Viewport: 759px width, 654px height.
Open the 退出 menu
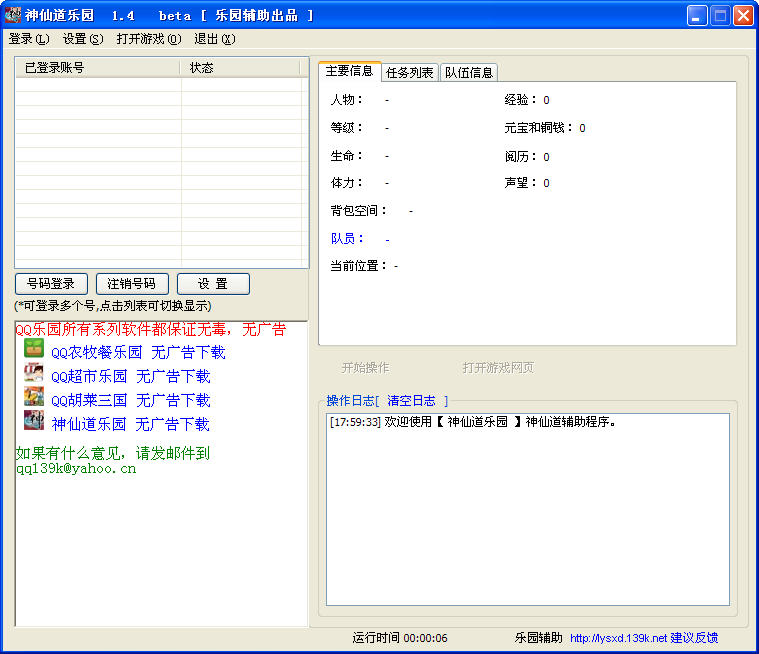[214, 39]
